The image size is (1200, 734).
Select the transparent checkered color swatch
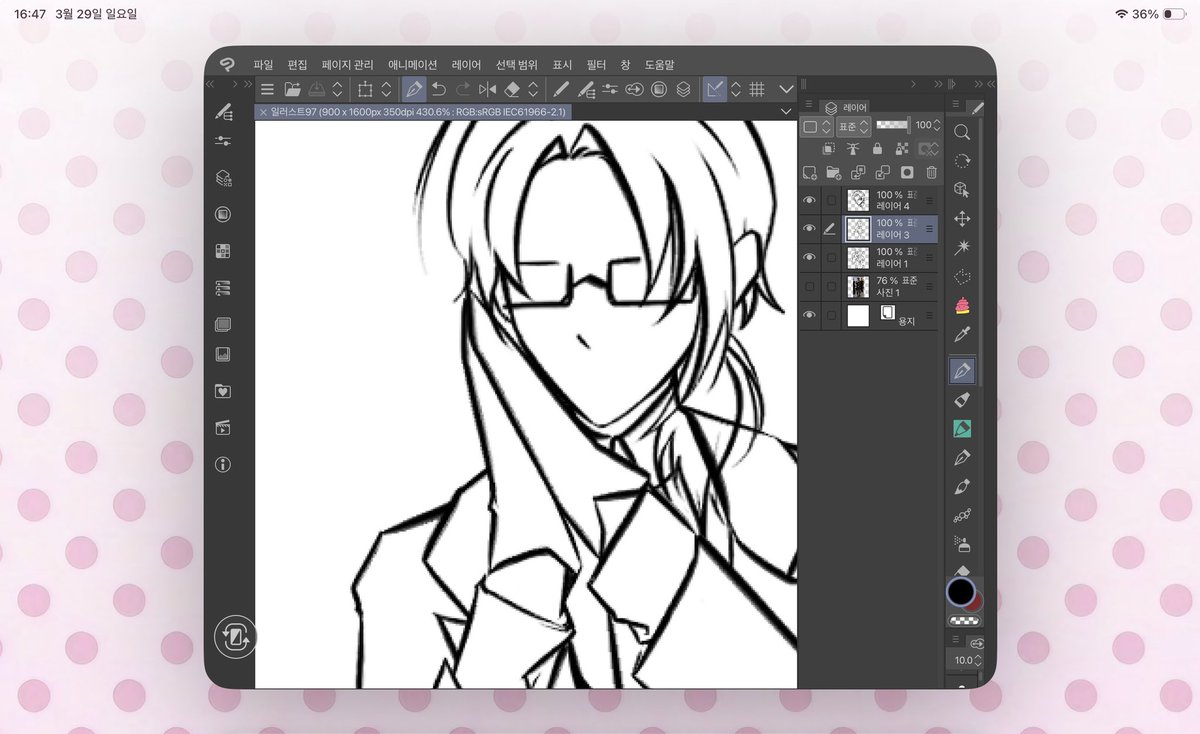tap(963, 621)
